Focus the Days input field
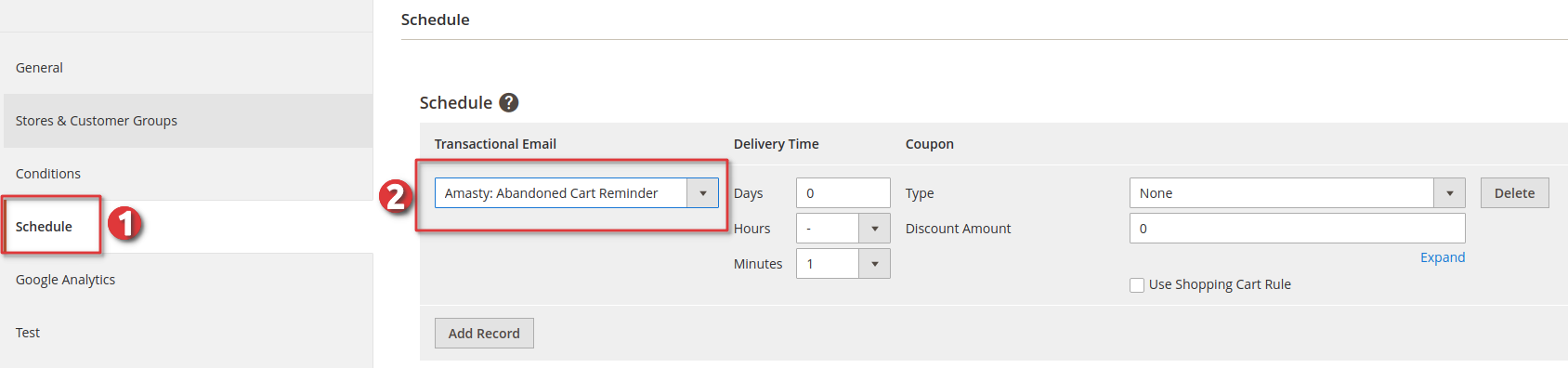 (x=843, y=193)
